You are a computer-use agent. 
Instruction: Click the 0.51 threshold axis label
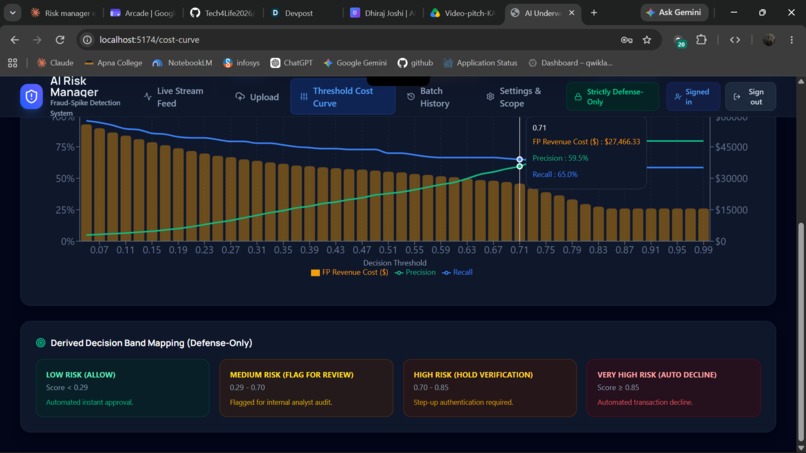click(388, 250)
